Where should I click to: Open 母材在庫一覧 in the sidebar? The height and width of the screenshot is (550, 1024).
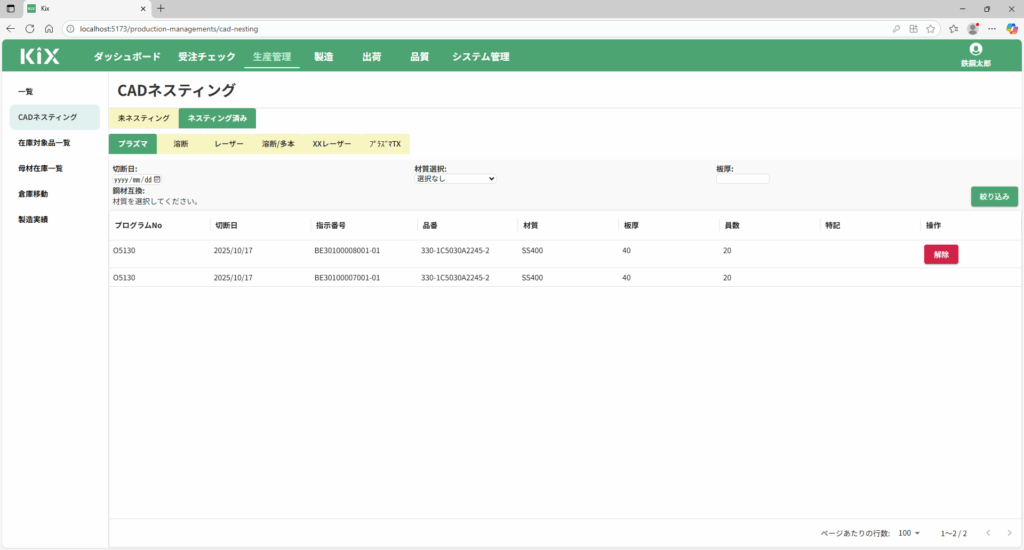[40, 168]
